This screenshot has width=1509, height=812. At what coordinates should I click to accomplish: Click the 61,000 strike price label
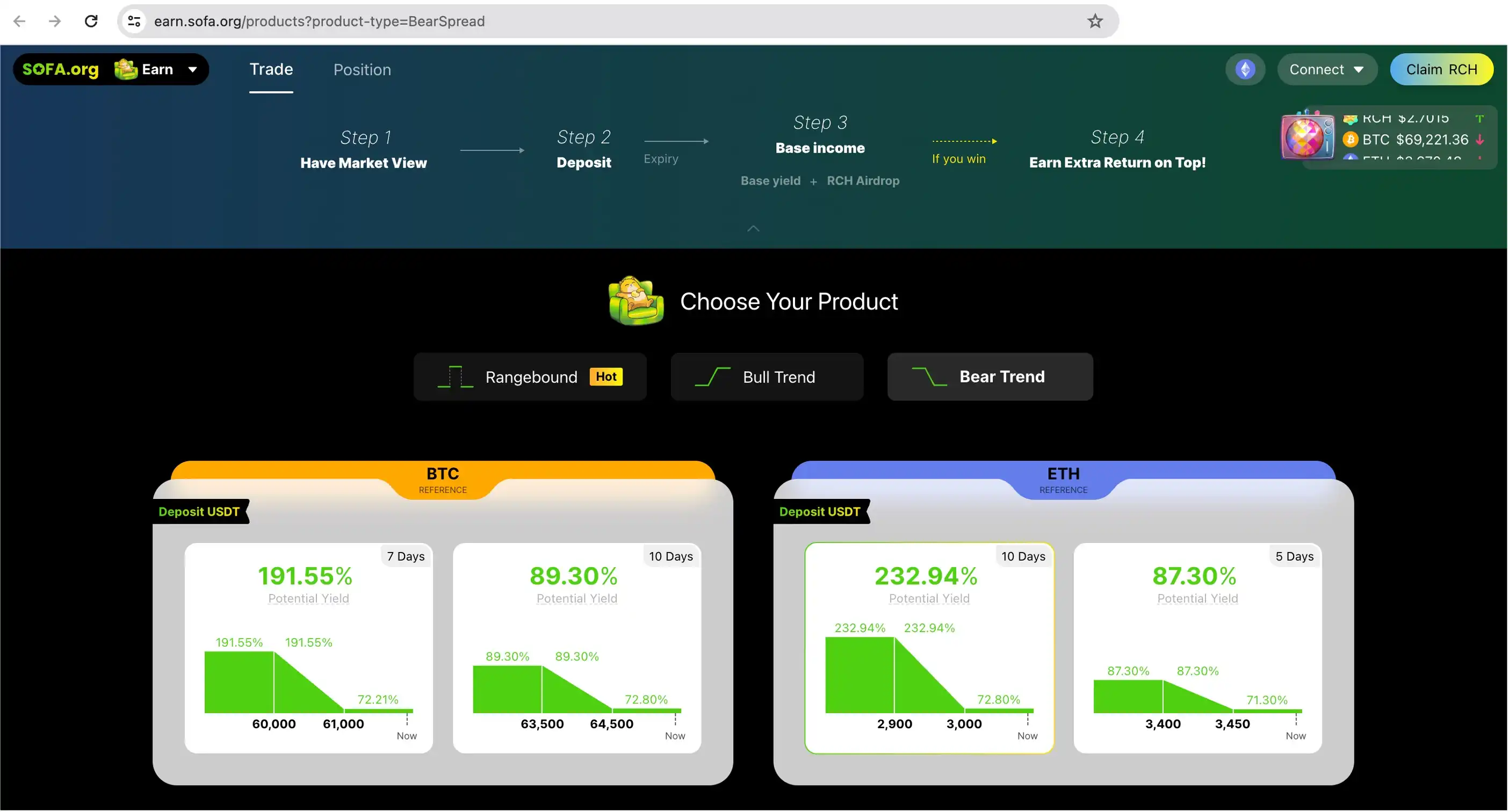(x=344, y=725)
